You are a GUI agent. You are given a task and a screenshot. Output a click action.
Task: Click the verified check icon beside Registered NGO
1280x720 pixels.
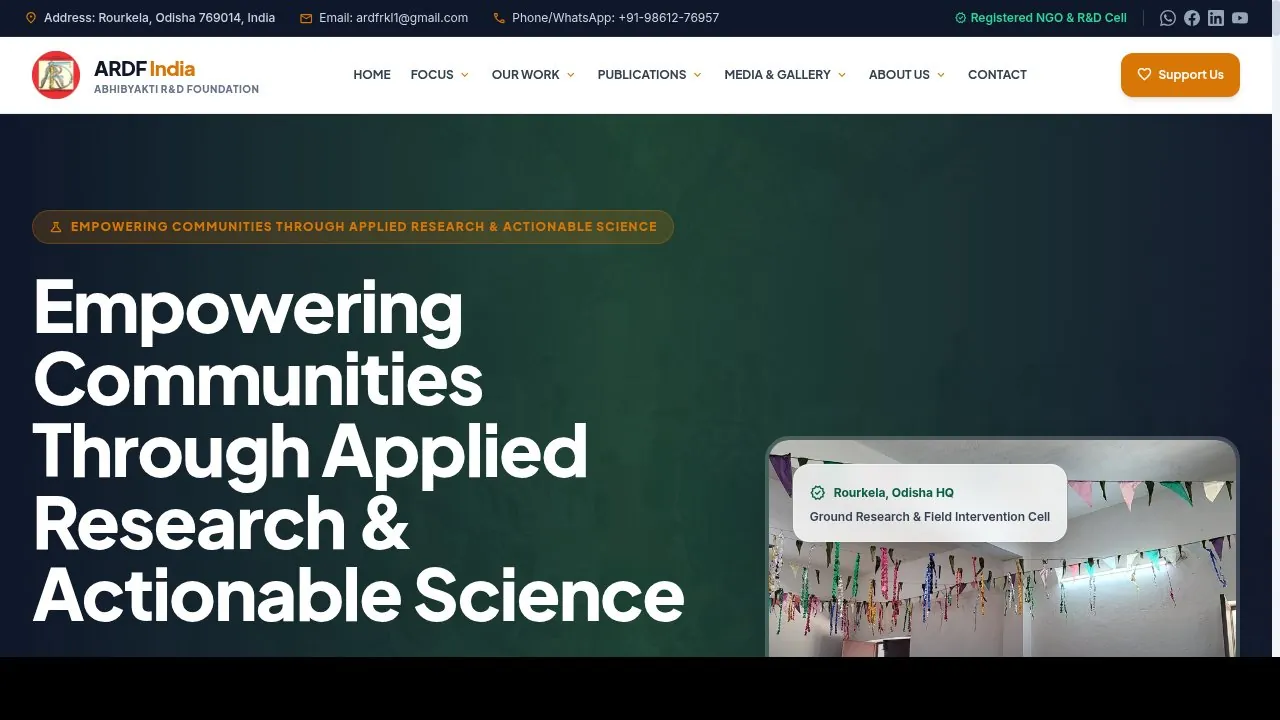961,18
